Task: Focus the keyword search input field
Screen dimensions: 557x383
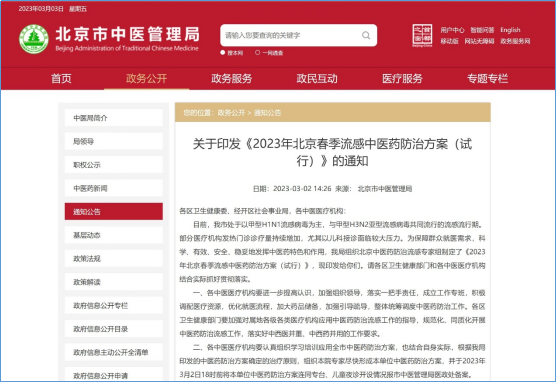Action: tap(298, 35)
